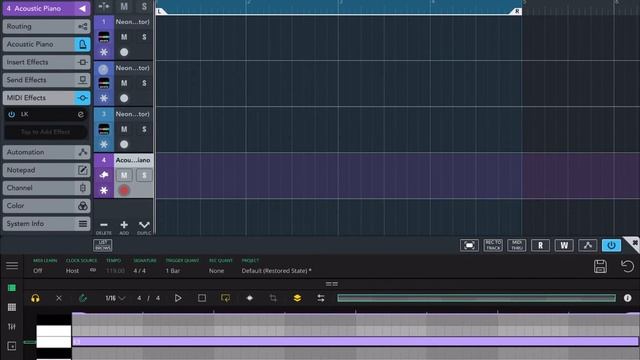Open the LK hamburger menu
Viewport: 640px width, 360px height.
click(12, 266)
